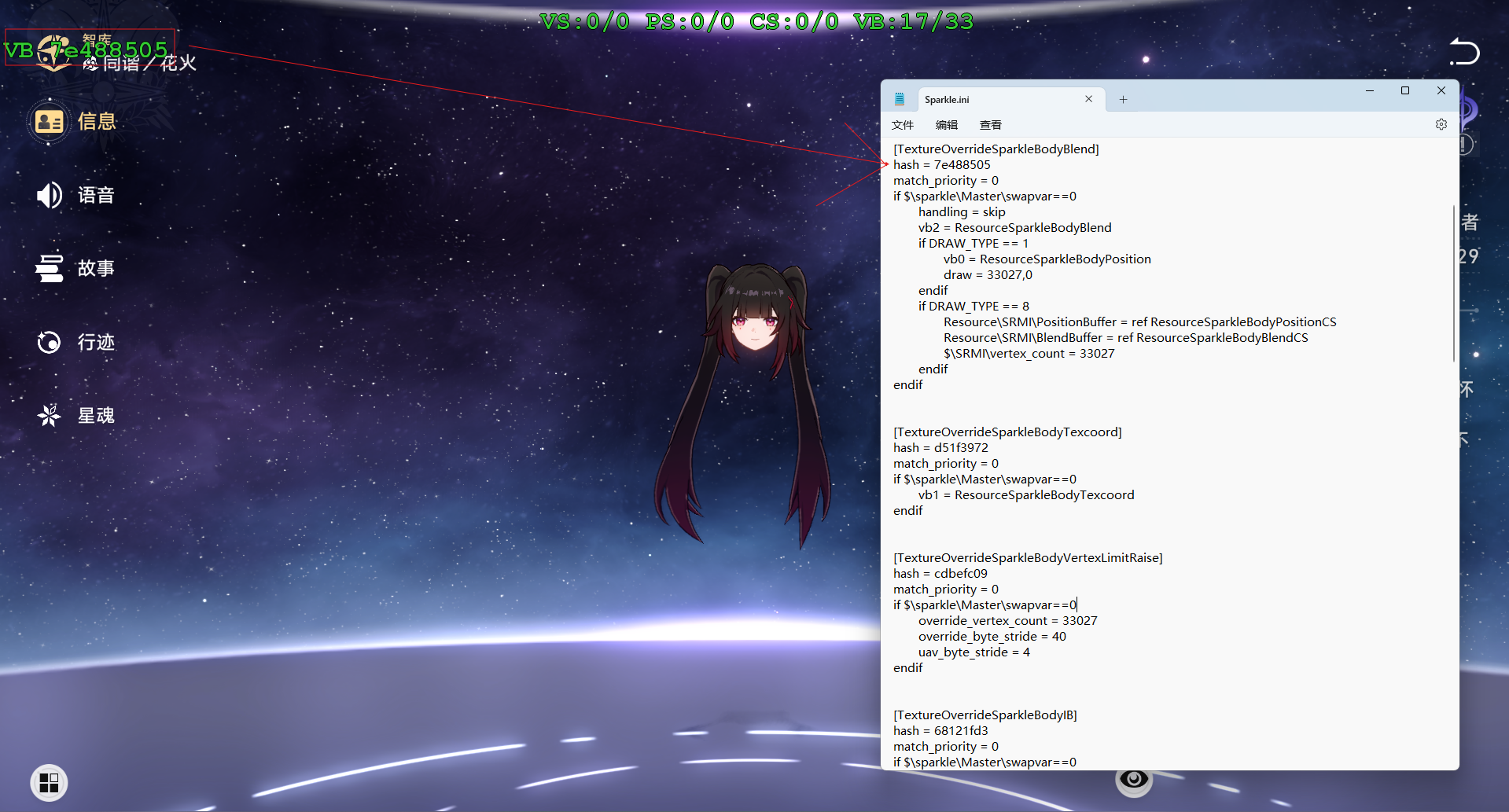Click the PositionBuffer ref line
The height and width of the screenshot is (812, 1509).
1140,322
